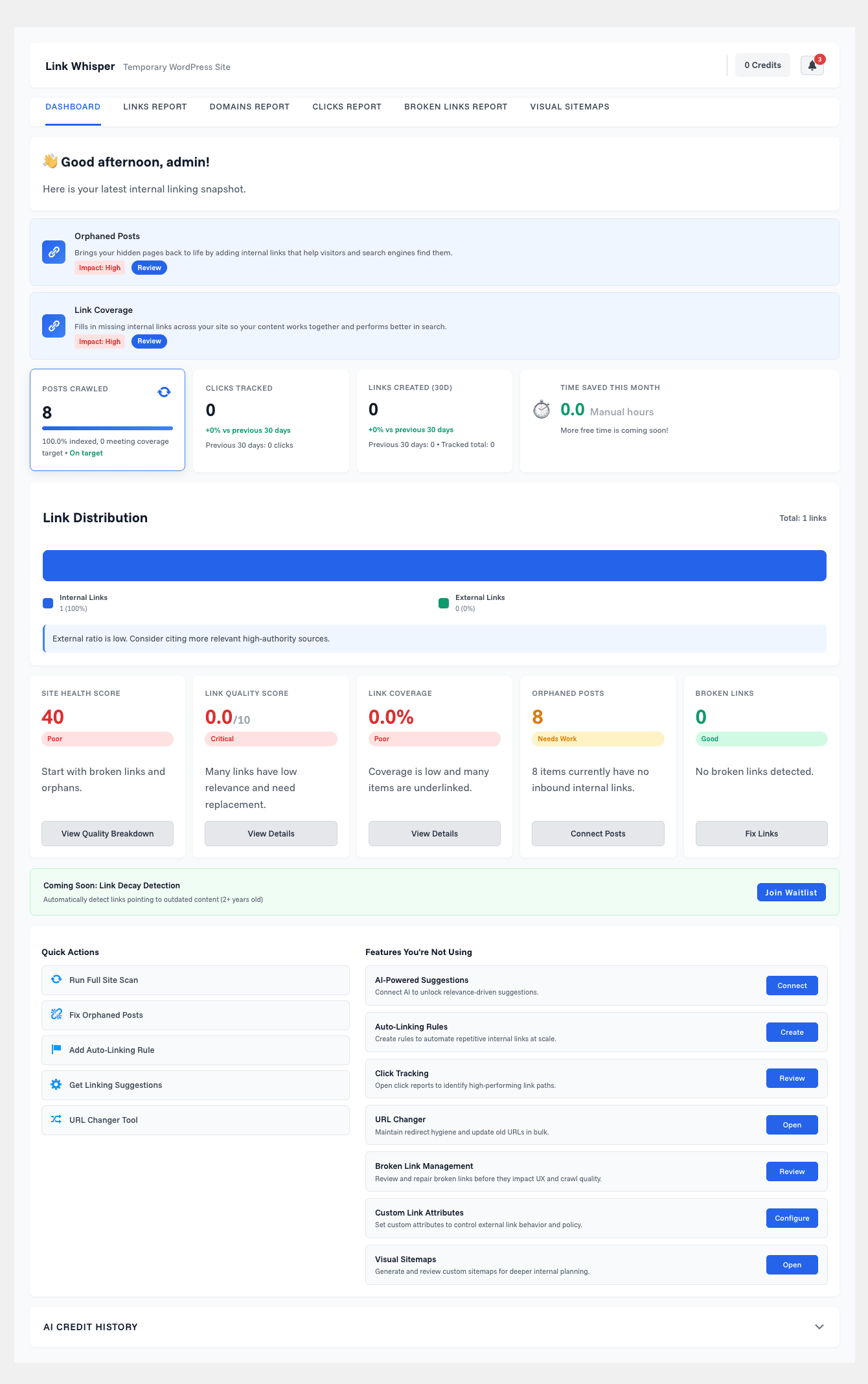Screen dimensions: 868x1384
Task: Click the Internal Links blue legend swatch
Action: click(x=48, y=603)
